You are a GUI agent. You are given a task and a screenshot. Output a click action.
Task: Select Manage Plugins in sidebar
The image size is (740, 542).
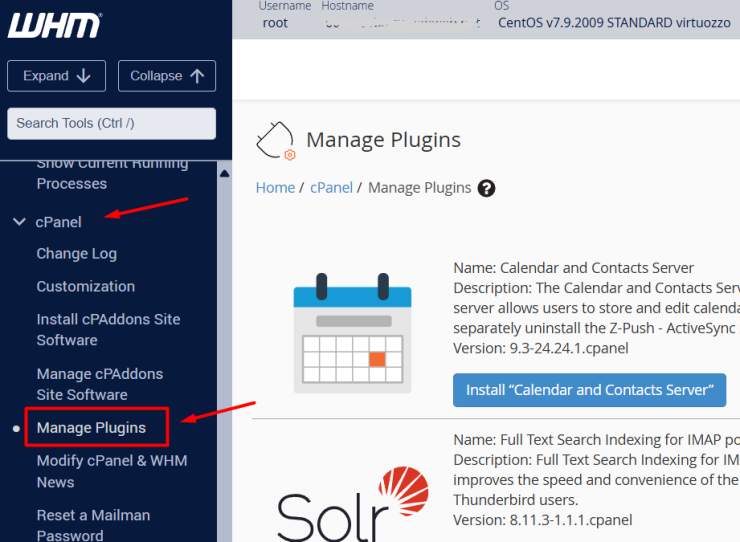coord(91,428)
